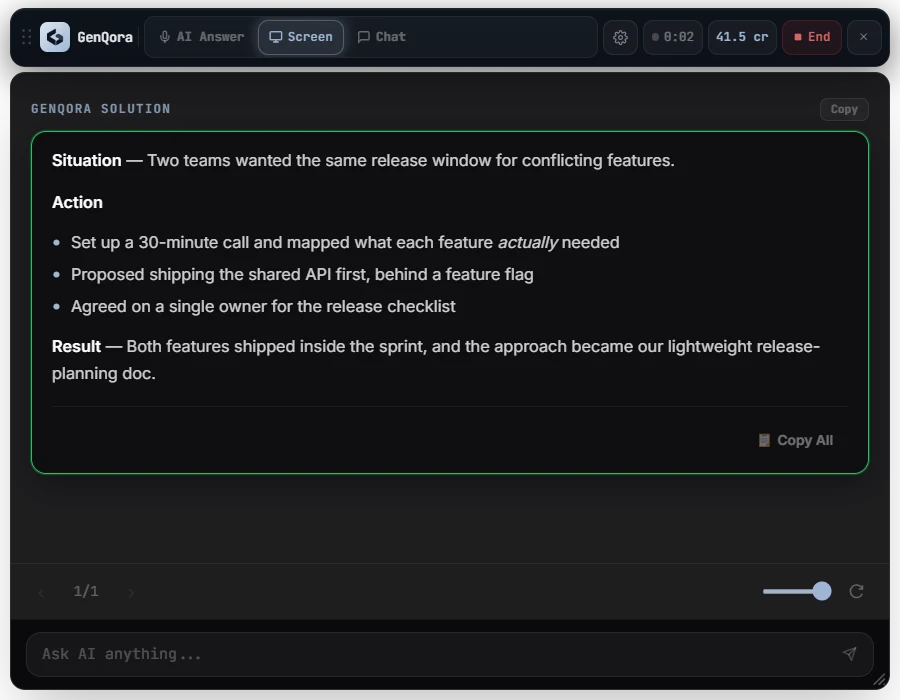Image resolution: width=900 pixels, height=700 pixels.
Task: Click the 1/1 page counter
Action: click(86, 591)
